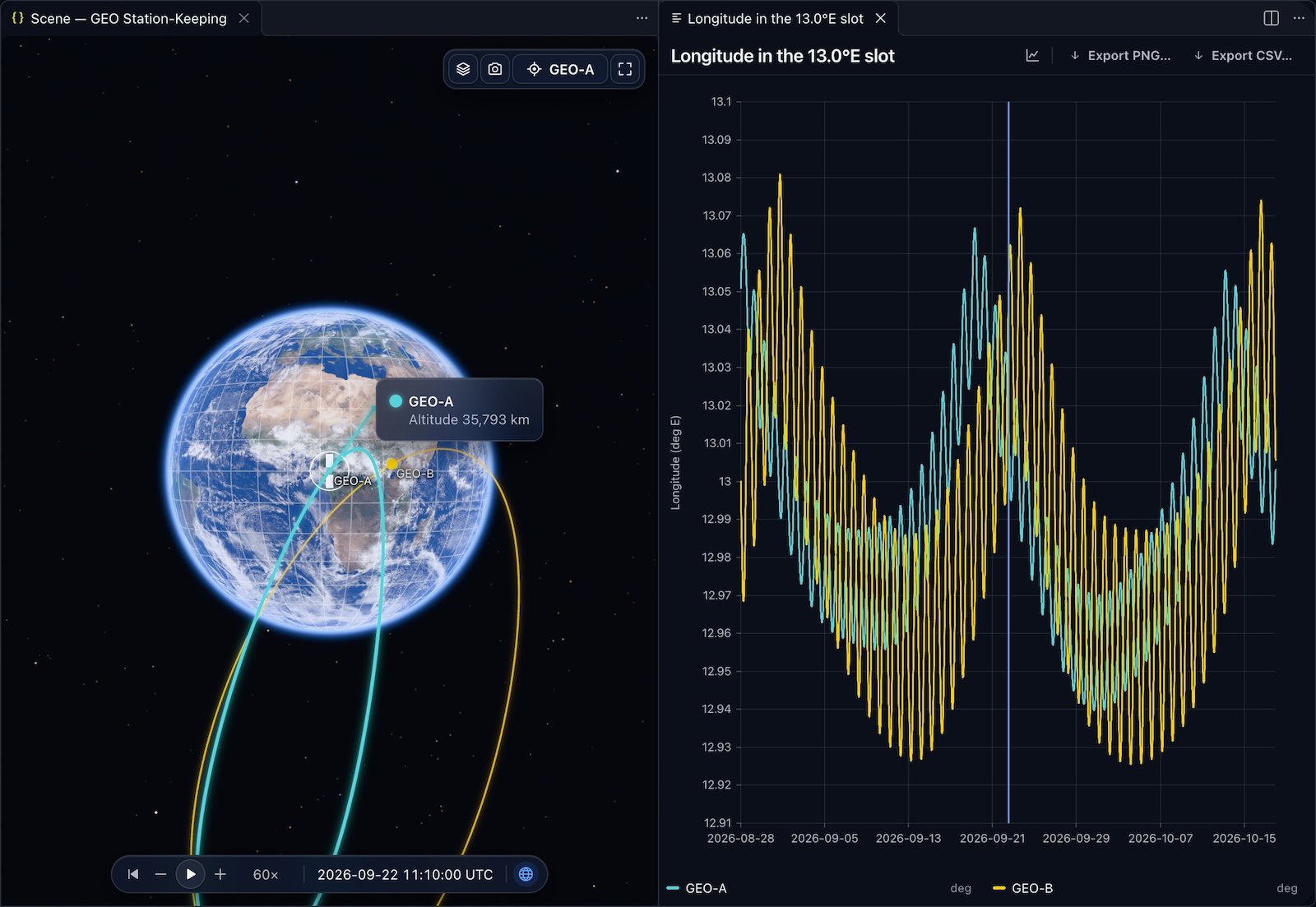Jump to start of simulation
This screenshot has width=1316, height=907.
133,874
